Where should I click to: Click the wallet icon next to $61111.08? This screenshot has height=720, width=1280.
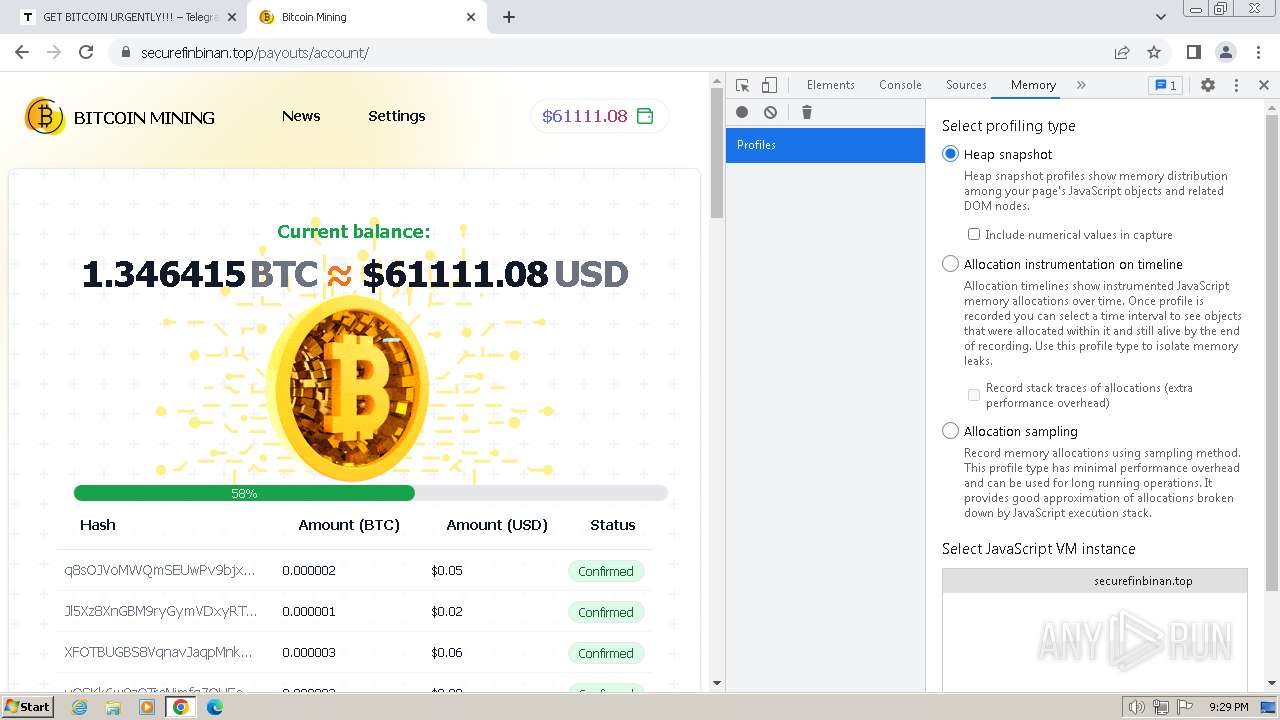(645, 116)
